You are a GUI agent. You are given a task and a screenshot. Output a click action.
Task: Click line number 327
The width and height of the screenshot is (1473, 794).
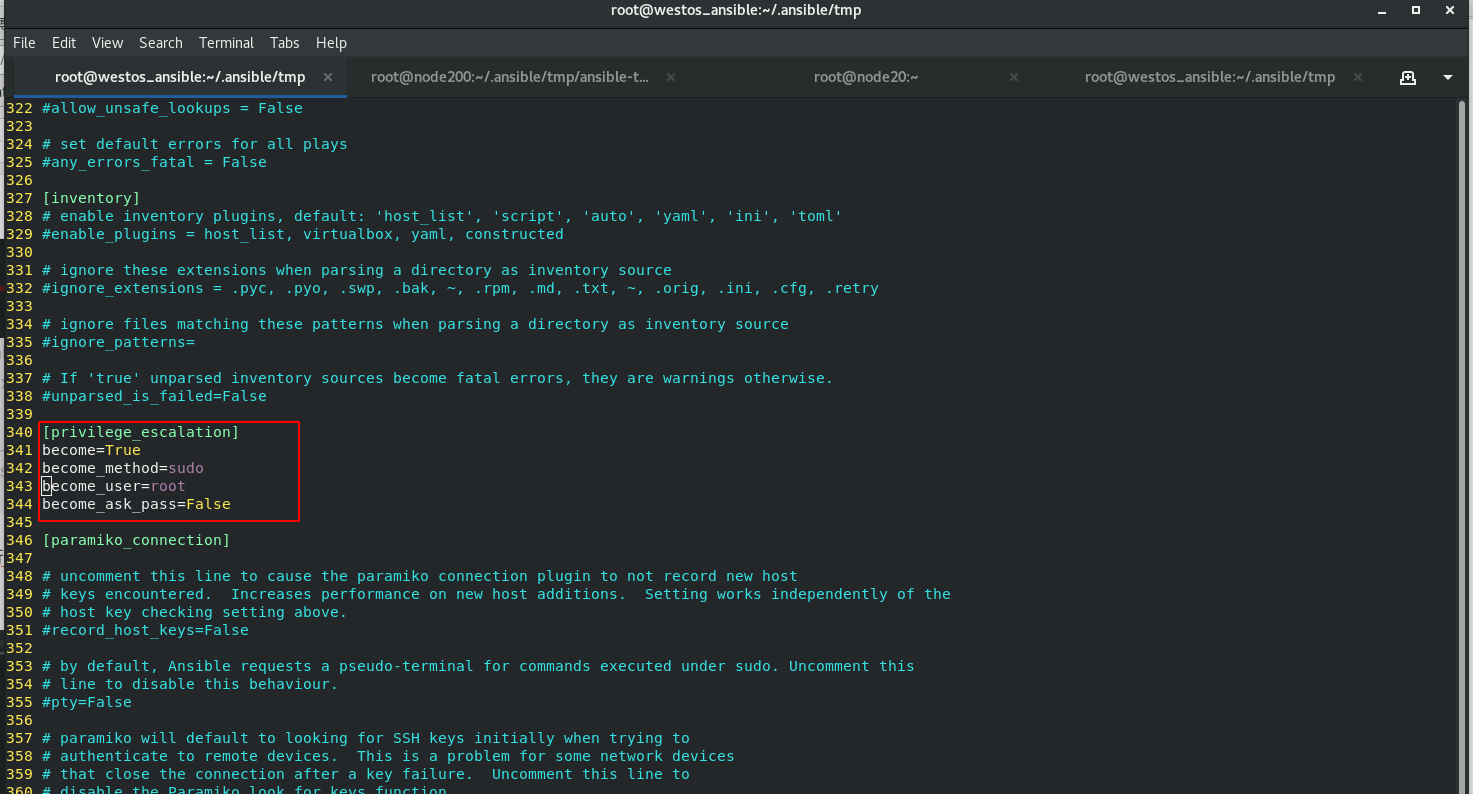pyautogui.click(x=19, y=198)
